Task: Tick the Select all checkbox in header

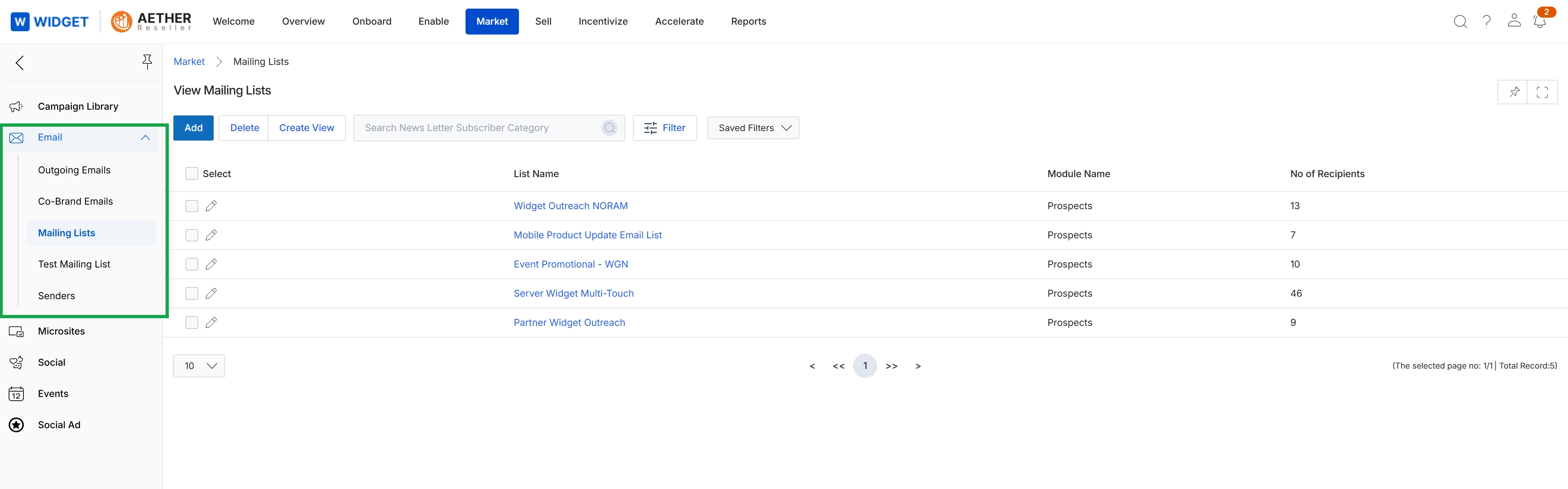Action: [x=192, y=174]
